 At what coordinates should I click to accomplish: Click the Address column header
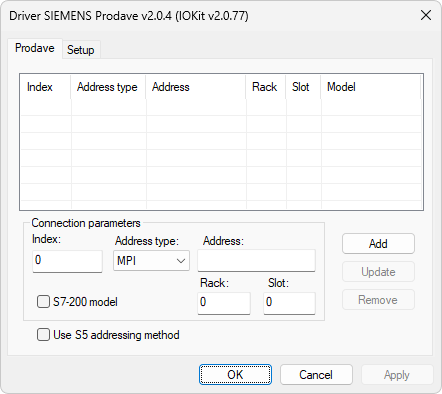pos(196,87)
